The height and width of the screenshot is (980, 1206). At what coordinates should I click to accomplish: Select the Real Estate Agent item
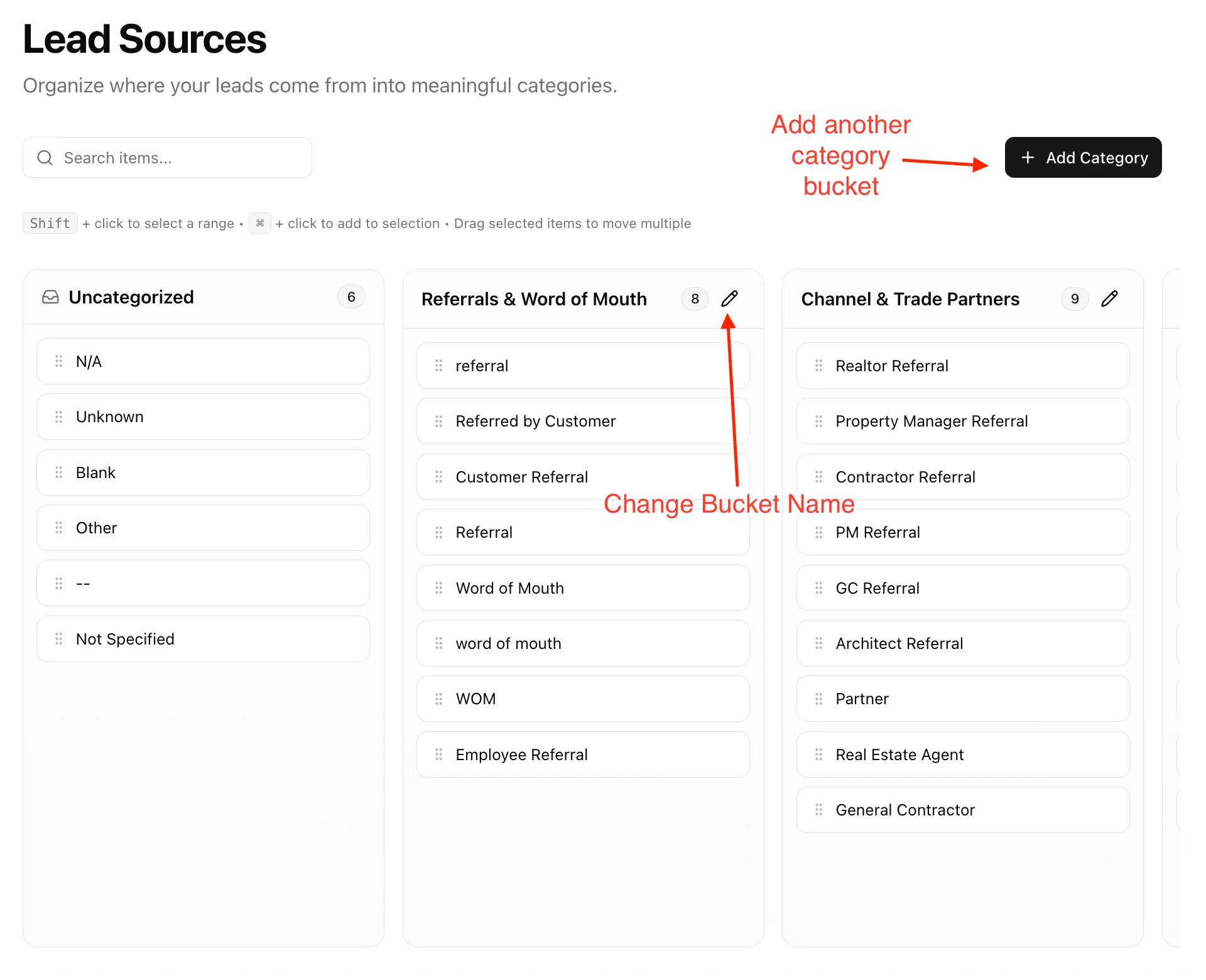pos(963,754)
